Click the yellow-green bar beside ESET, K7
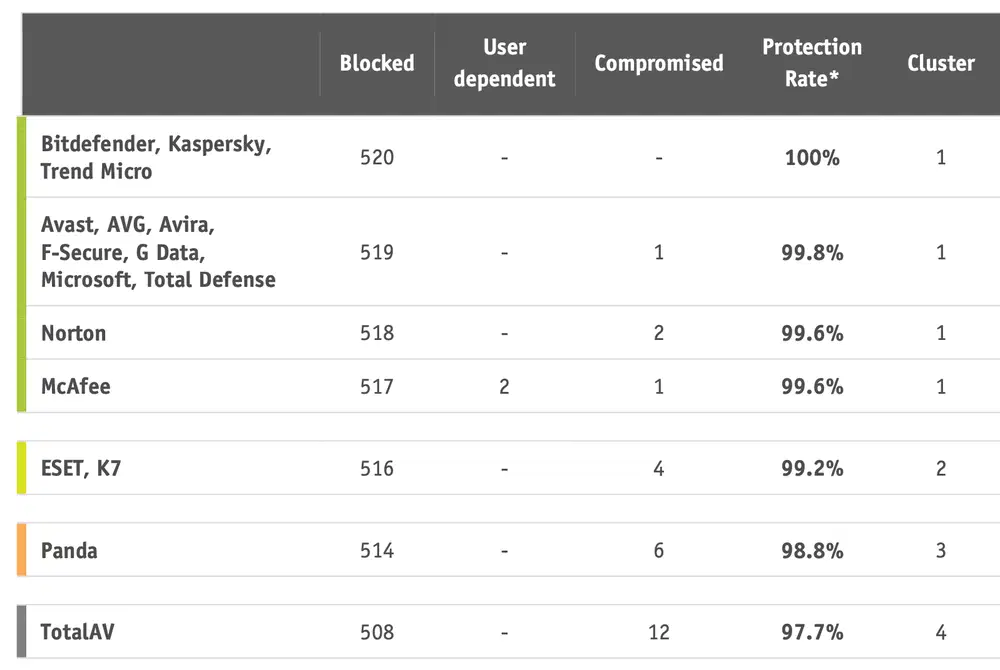This screenshot has height=670, width=1000. click(x=21, y=468)
